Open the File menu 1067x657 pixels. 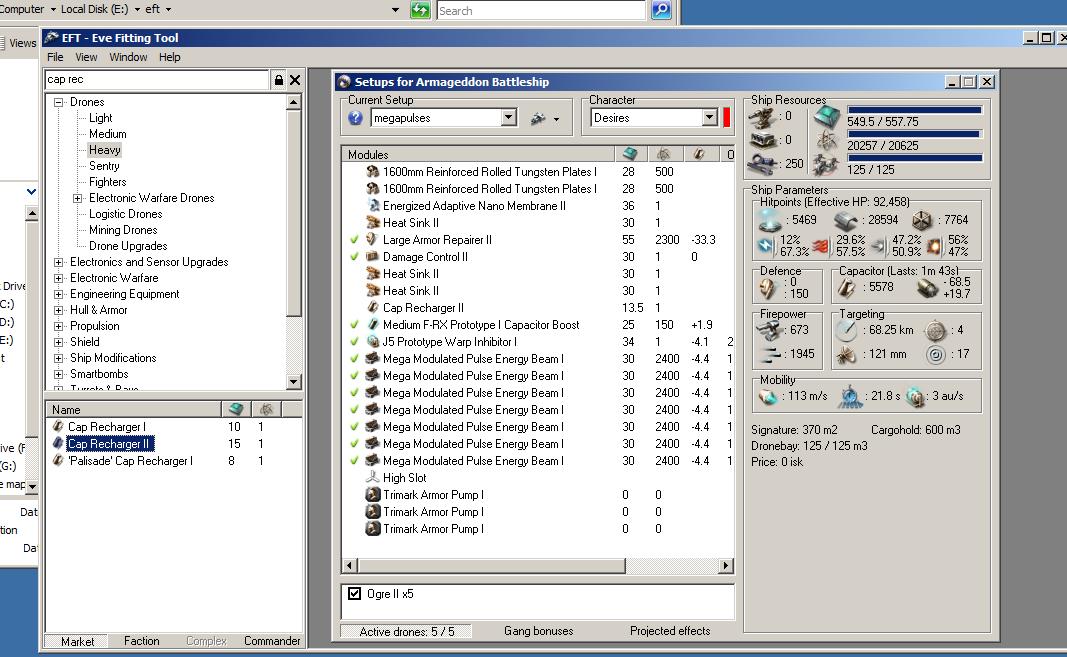(55, 57)
